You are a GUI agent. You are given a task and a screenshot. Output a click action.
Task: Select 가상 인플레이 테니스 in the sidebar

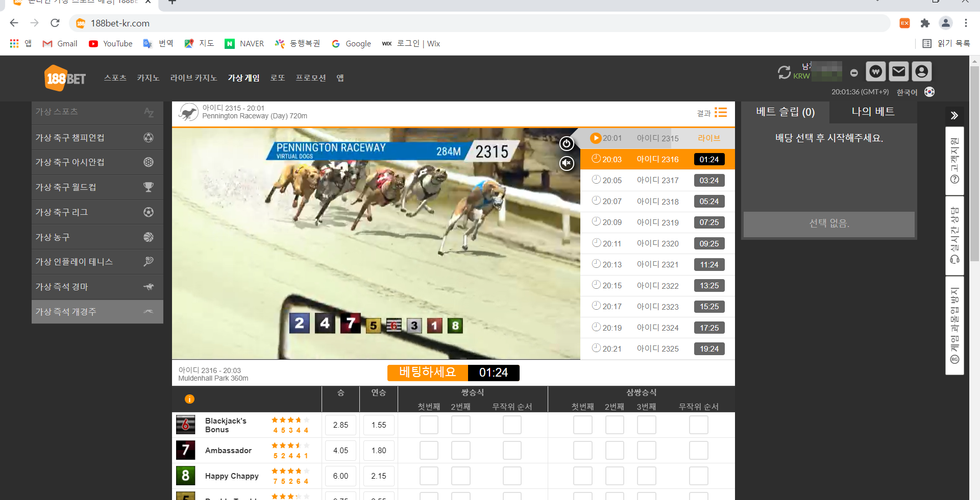pyautogui.click(x=98, y=262)
